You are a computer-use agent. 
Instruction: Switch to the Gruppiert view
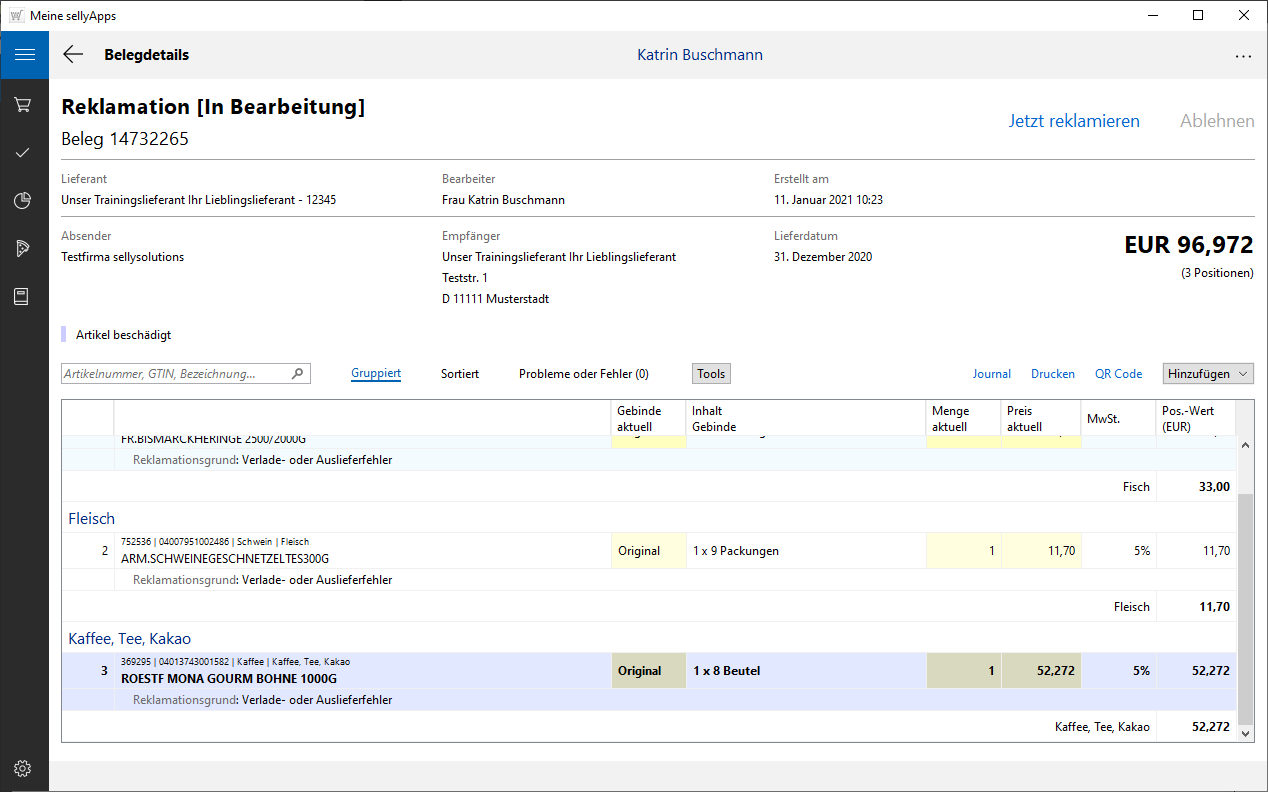(376, 374)
